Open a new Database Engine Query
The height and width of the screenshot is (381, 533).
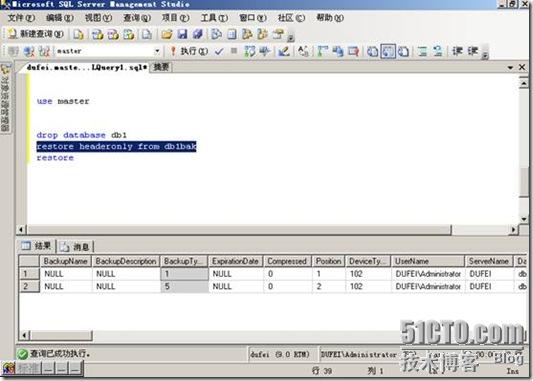tap(79, 34)
